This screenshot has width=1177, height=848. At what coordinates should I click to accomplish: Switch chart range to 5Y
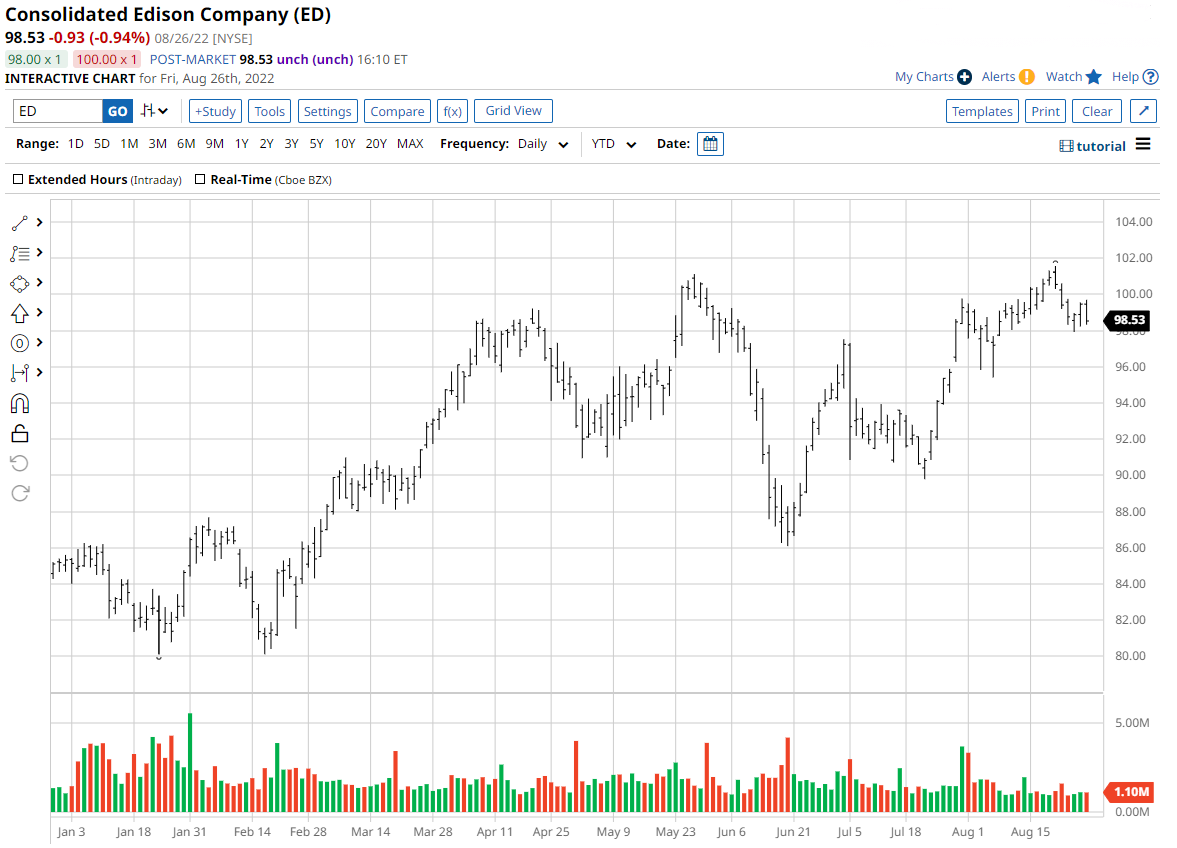[x=315, y=144]
